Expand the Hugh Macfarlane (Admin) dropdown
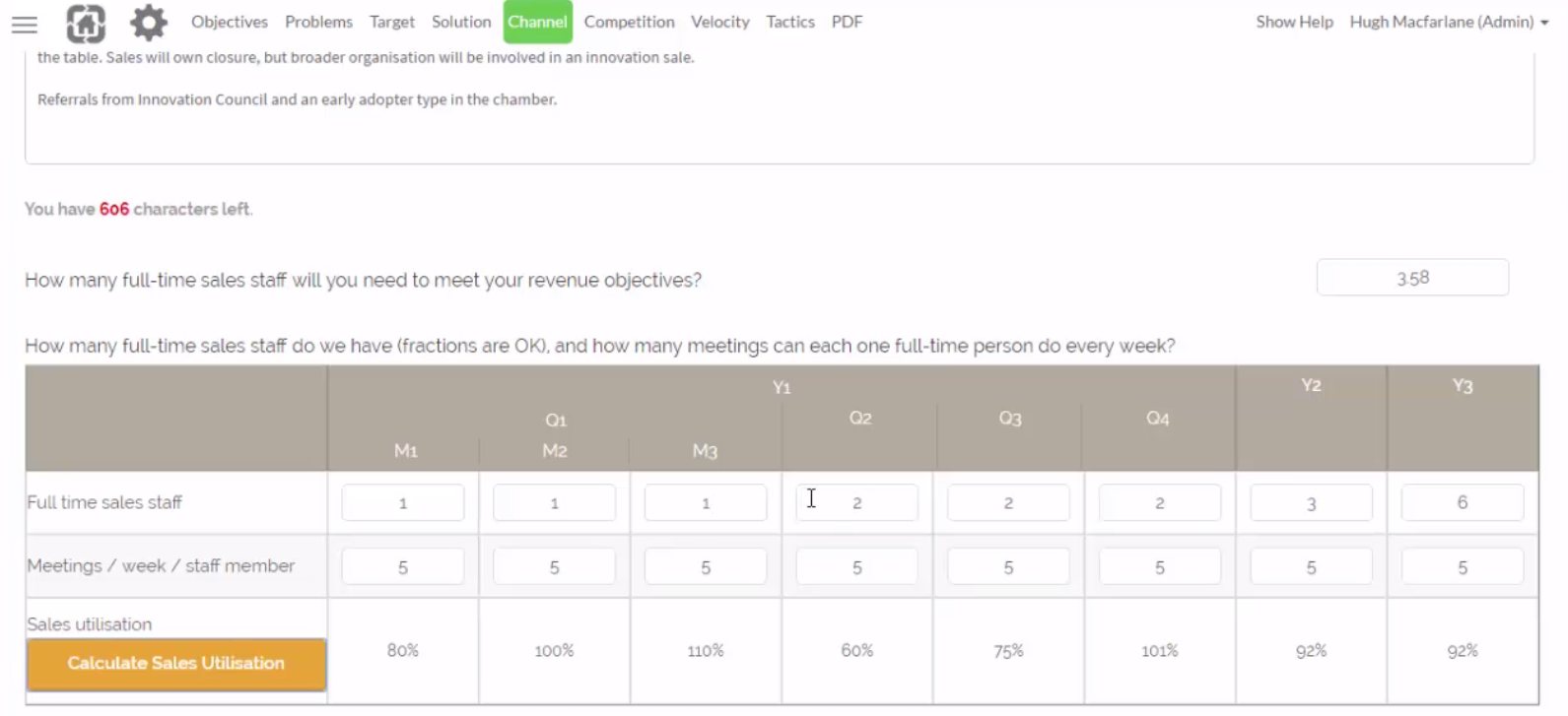 pos(1449,22)
